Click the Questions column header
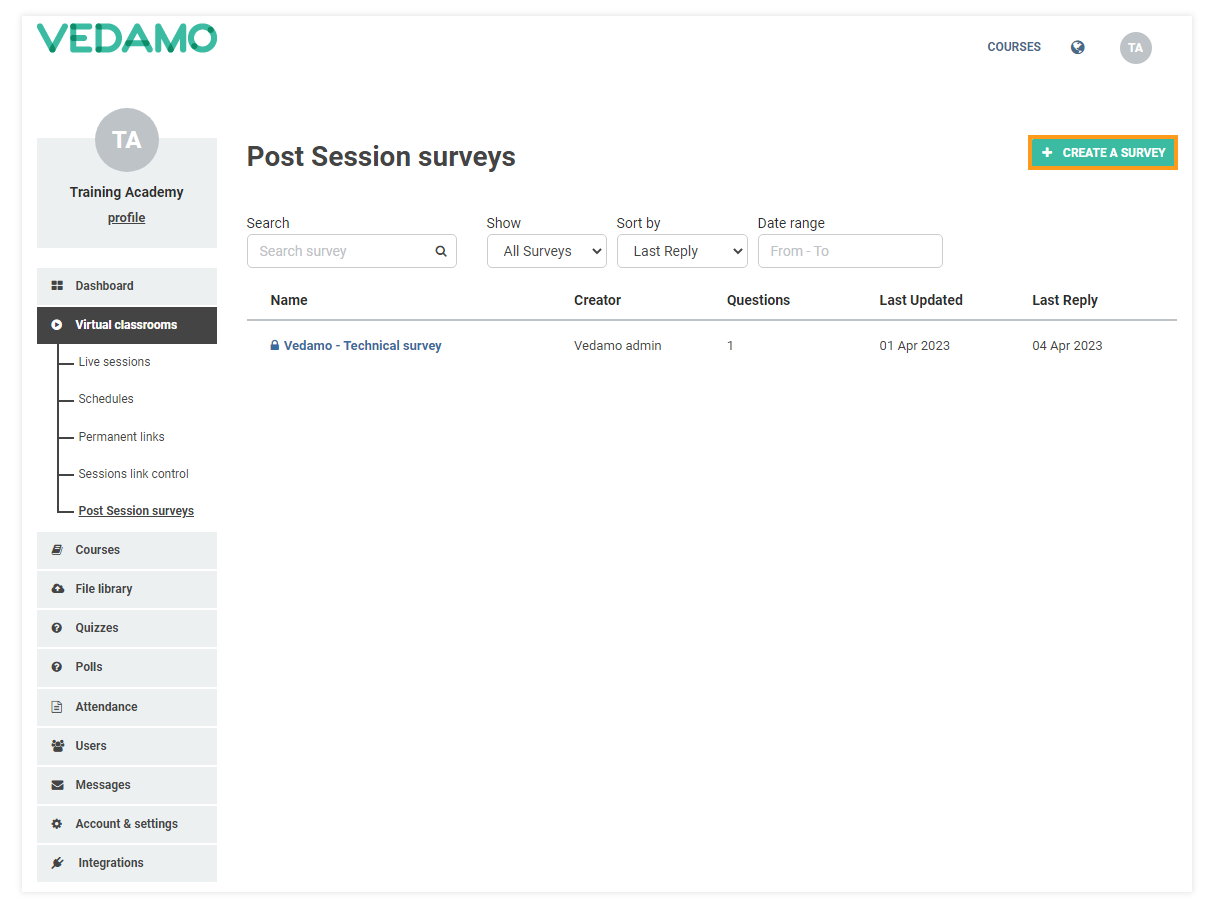The image size is (1214, 908). (758, 300)
